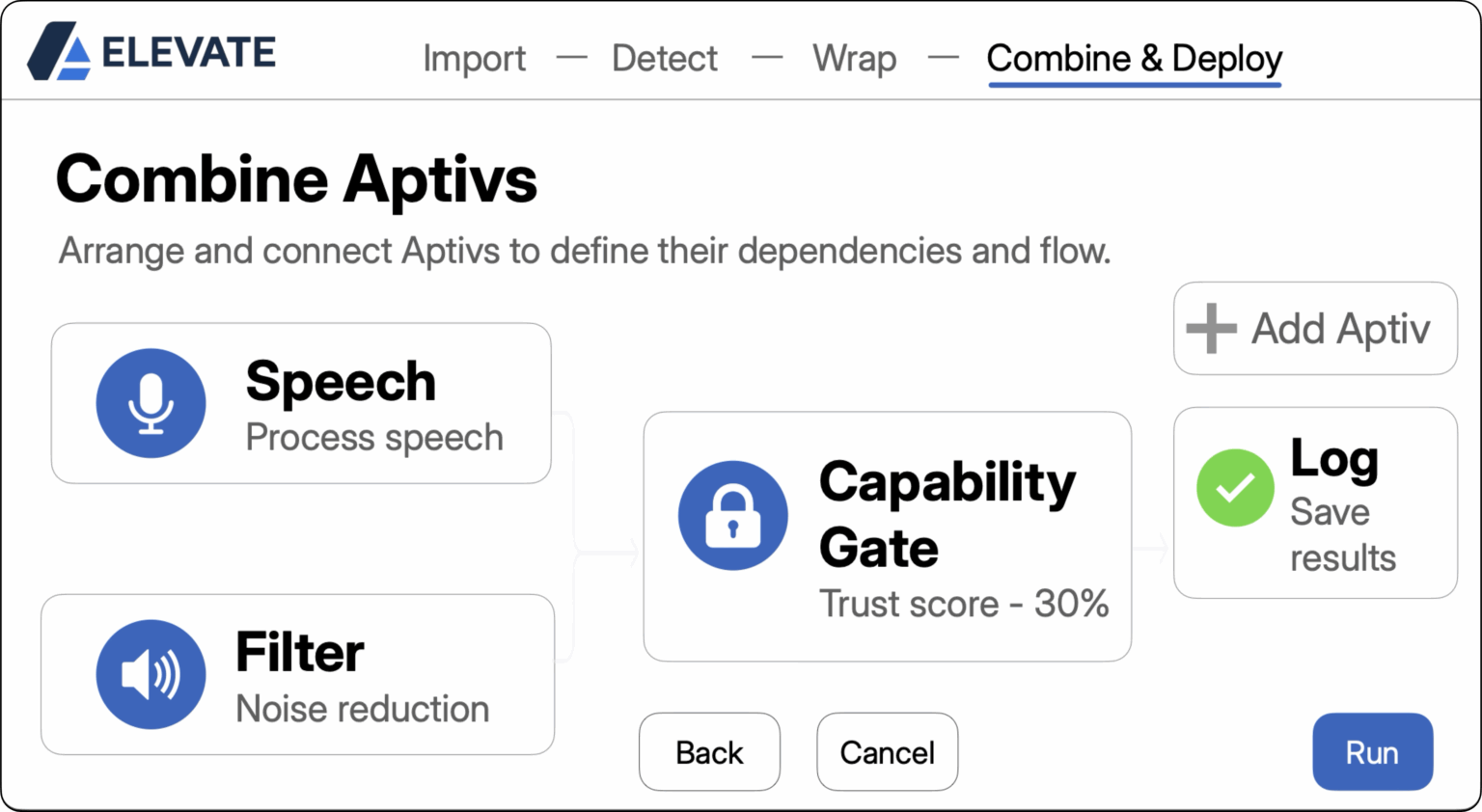Click the Log Save results card text
Image resolution: width=1482 pixels, height=812 pixels.
[x=1342, y=534]
